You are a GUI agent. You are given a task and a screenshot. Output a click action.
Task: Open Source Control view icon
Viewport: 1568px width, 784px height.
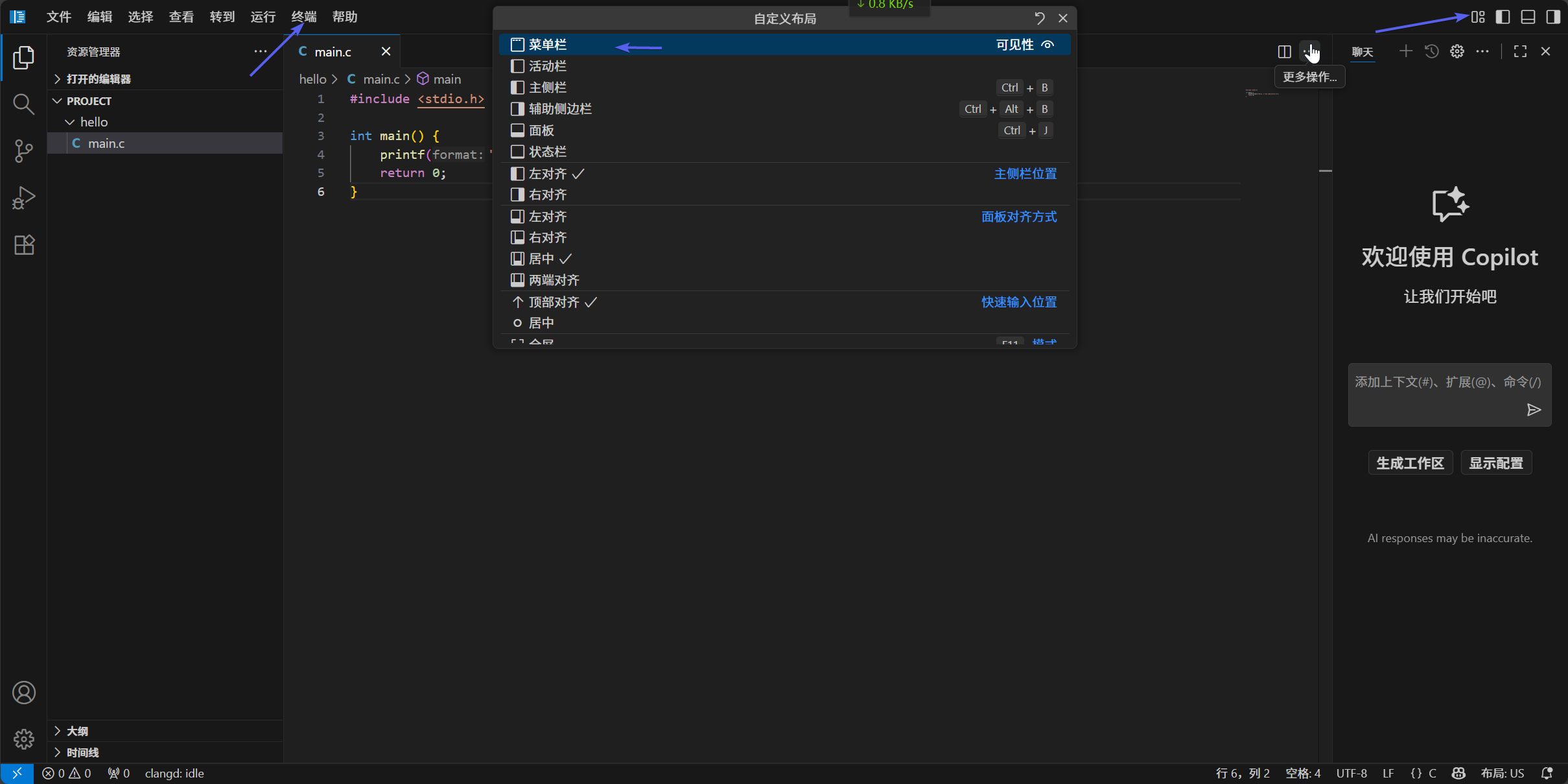(x=23, y=150)
